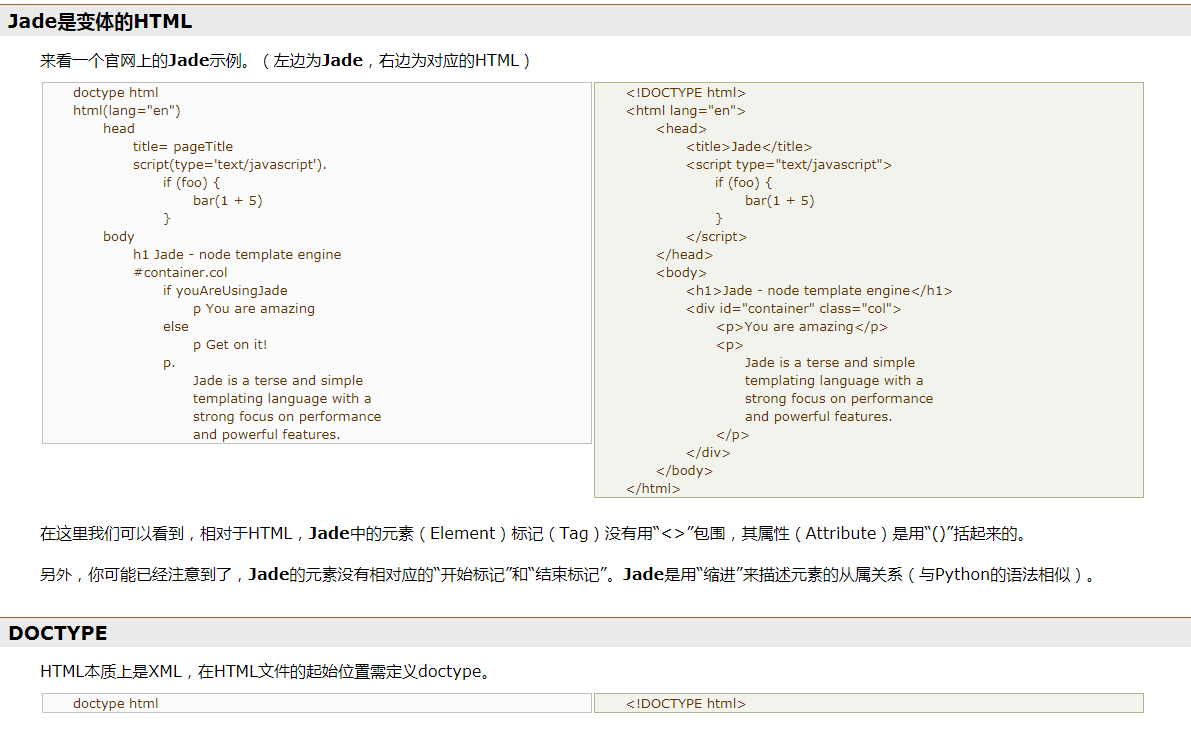This screenshot has height=732, width=1191.
Task: Click the "head" line in the Jade code
Action: pyautogui.click(x=118, y=129)
